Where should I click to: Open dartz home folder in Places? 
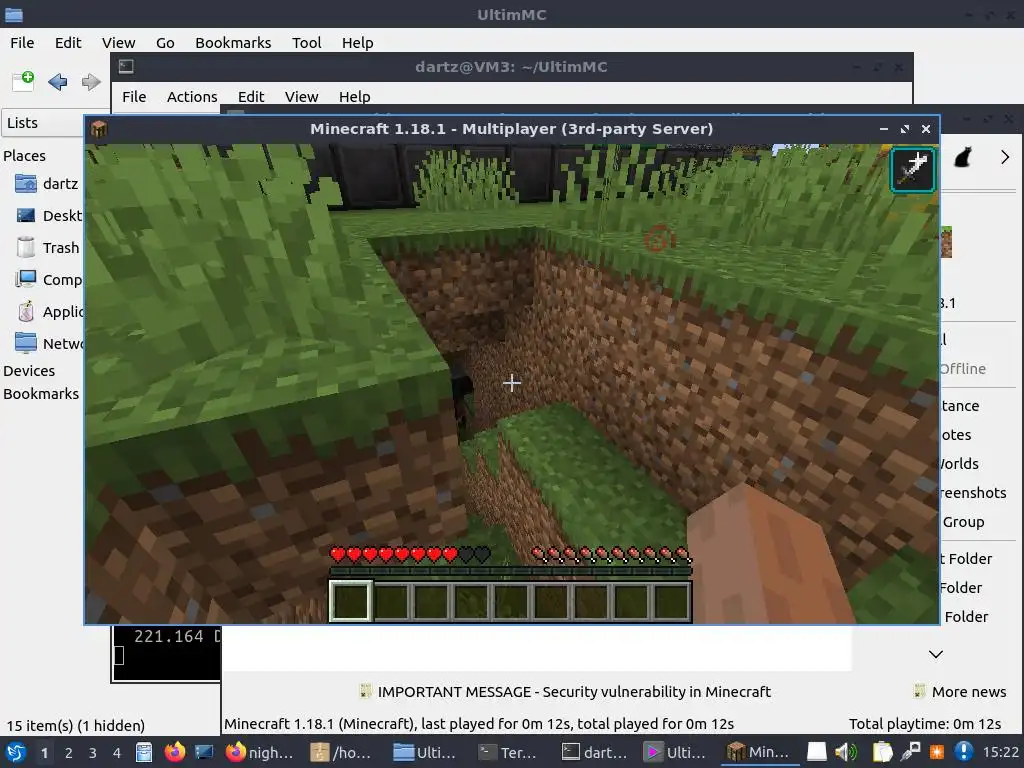pyautogui.click(x=46, y=184)
